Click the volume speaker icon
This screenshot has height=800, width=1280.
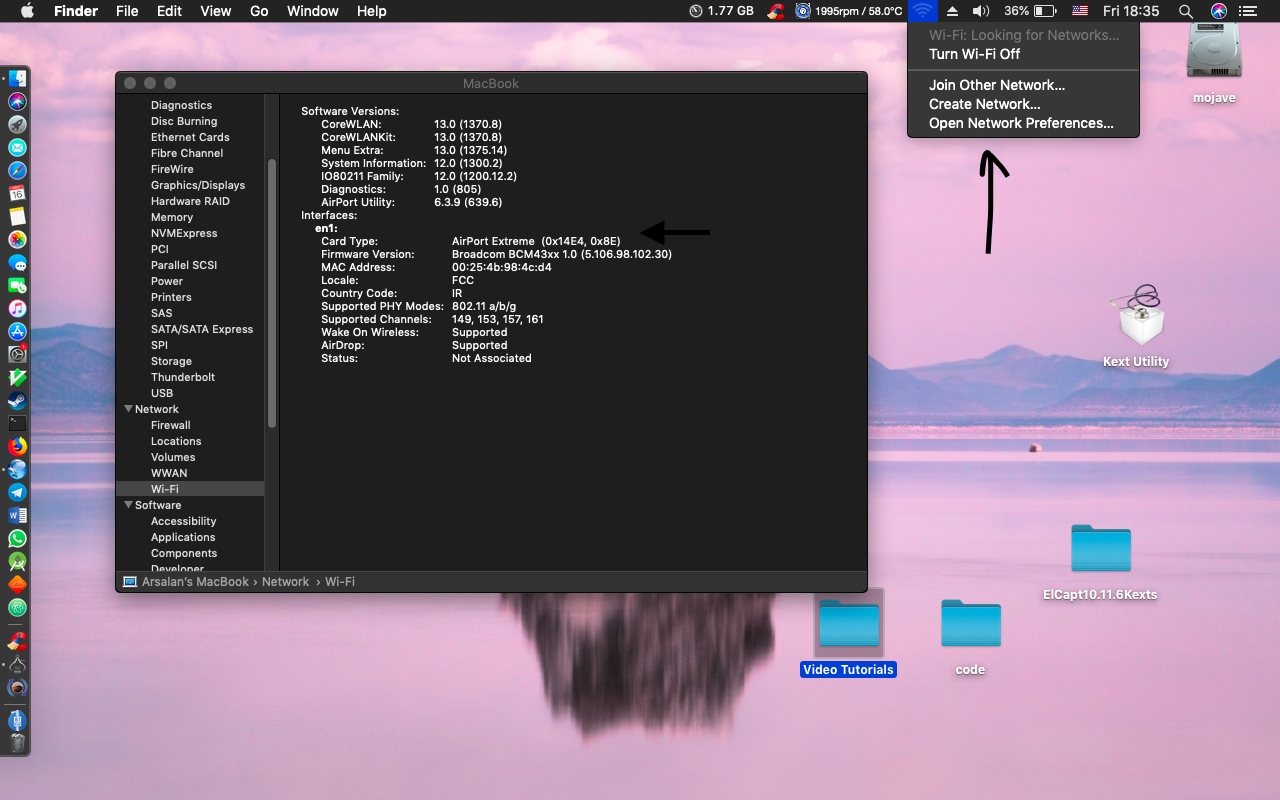(x=981, y=11)
